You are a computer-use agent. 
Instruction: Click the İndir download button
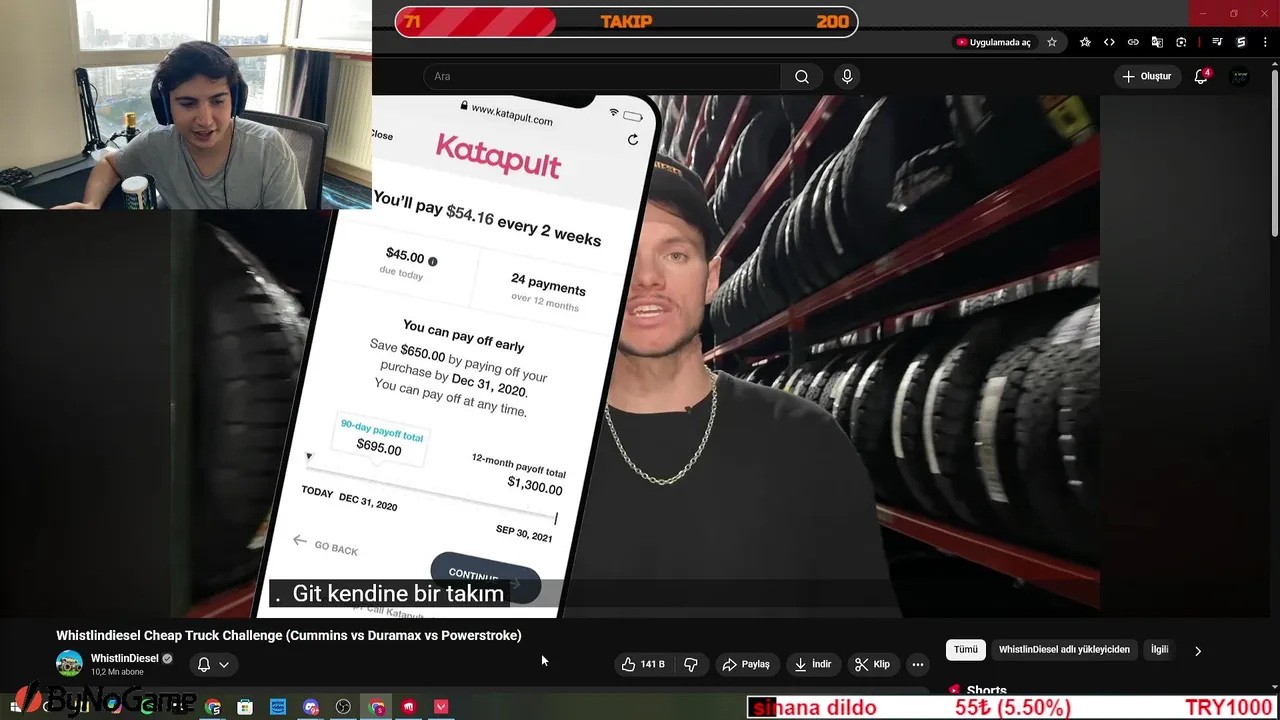coord(813,664)
